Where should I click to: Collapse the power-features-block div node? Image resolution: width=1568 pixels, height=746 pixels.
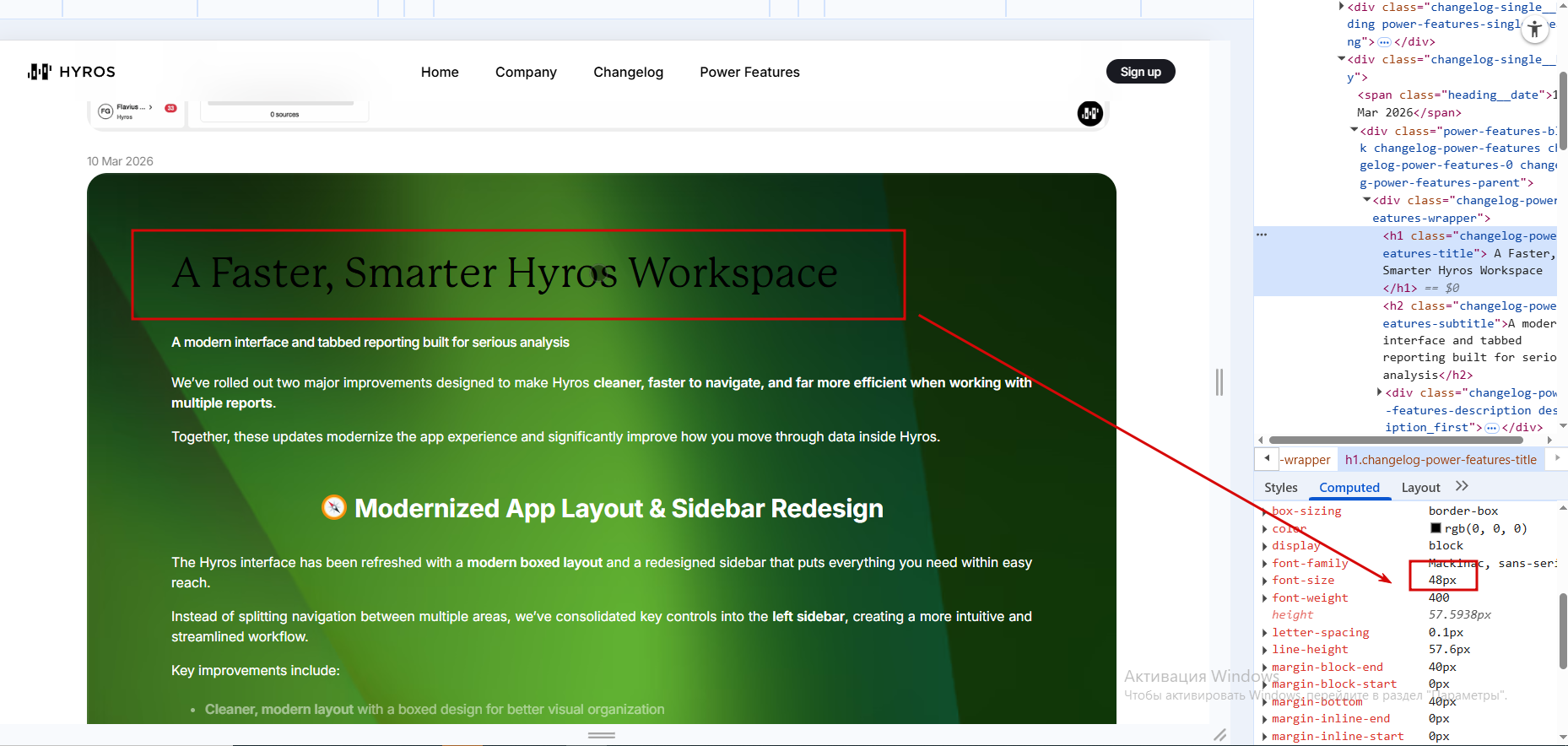(x=1354, y=130)
